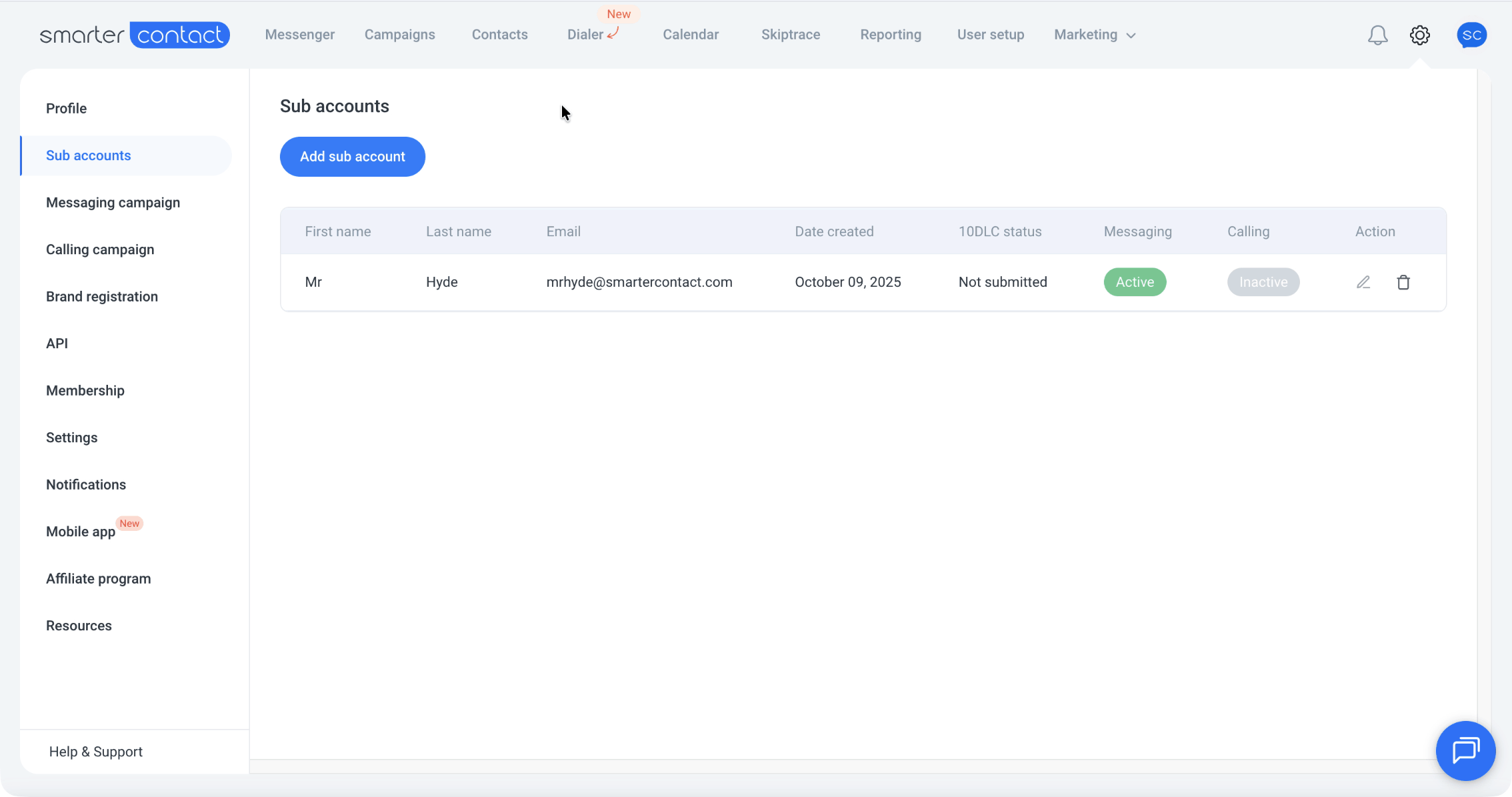The image size is (1512, 797).
Task: Click the mrhyde@smartercontact.com email cell
Action: pos(639,282)
